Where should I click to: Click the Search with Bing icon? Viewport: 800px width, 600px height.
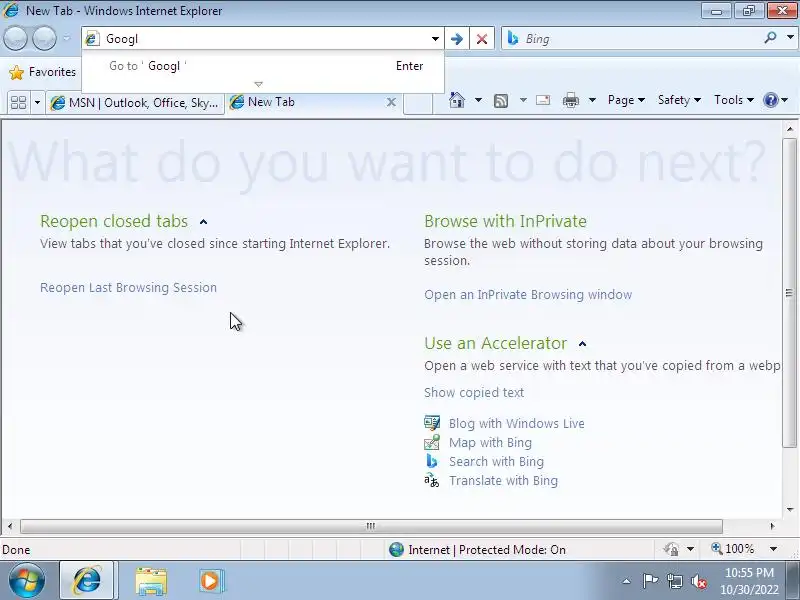[x=432, y=461]
